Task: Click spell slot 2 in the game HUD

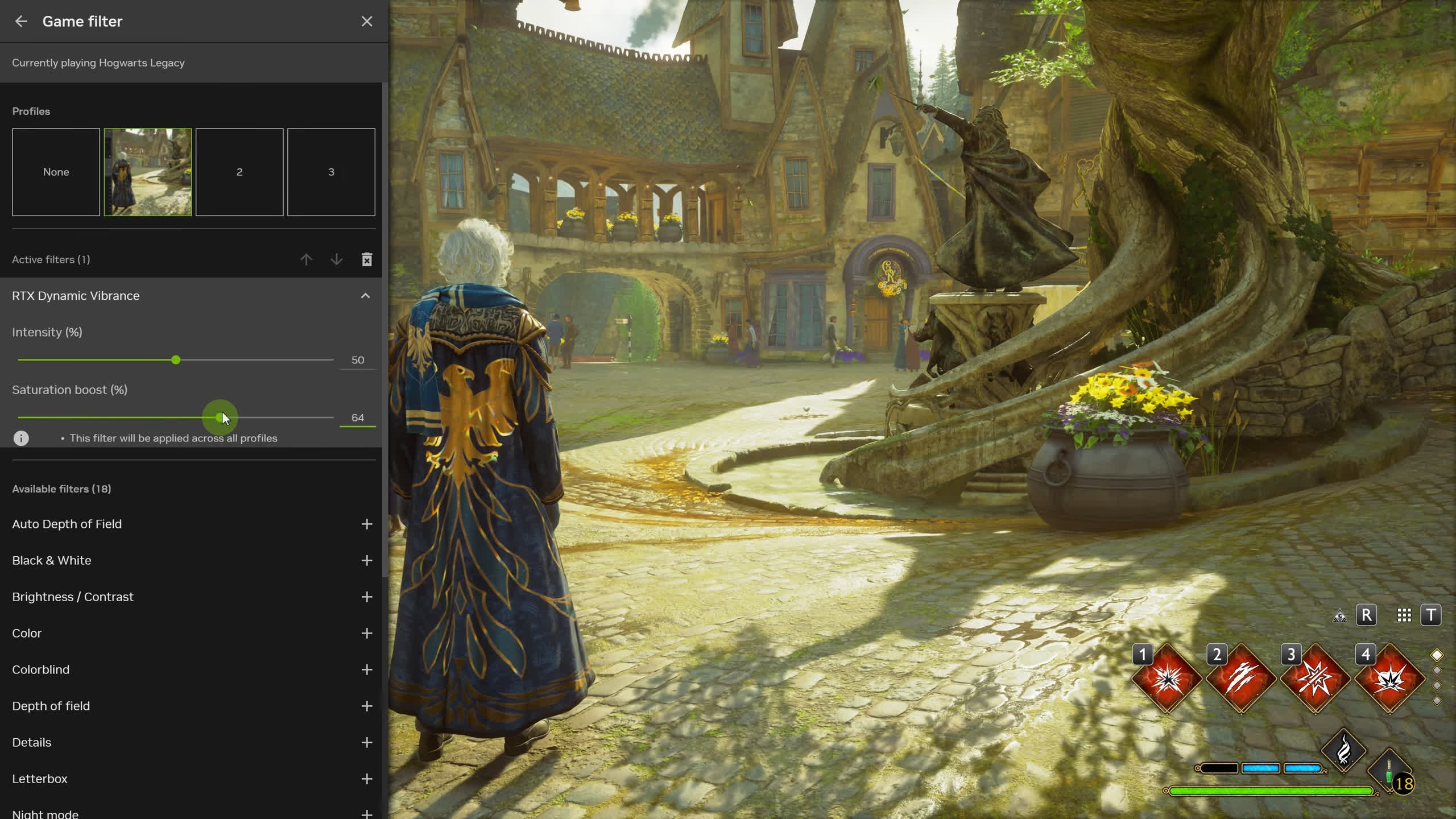Action: 1241,679
